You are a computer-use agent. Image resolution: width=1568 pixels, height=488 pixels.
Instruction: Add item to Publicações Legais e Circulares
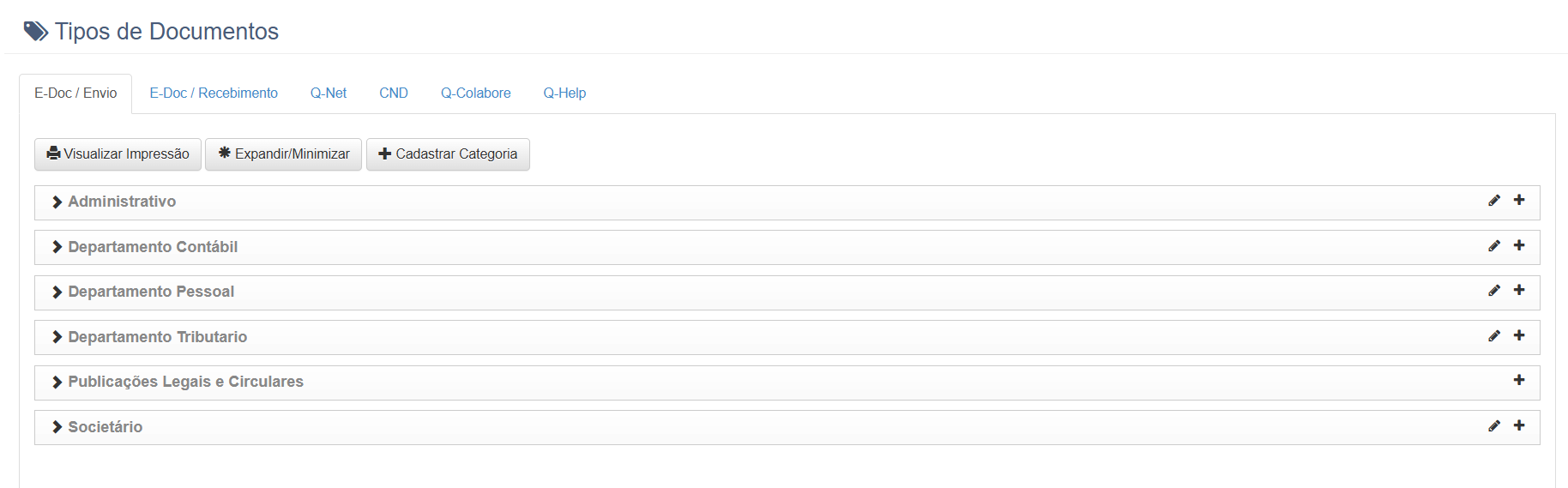point(1519,380)
